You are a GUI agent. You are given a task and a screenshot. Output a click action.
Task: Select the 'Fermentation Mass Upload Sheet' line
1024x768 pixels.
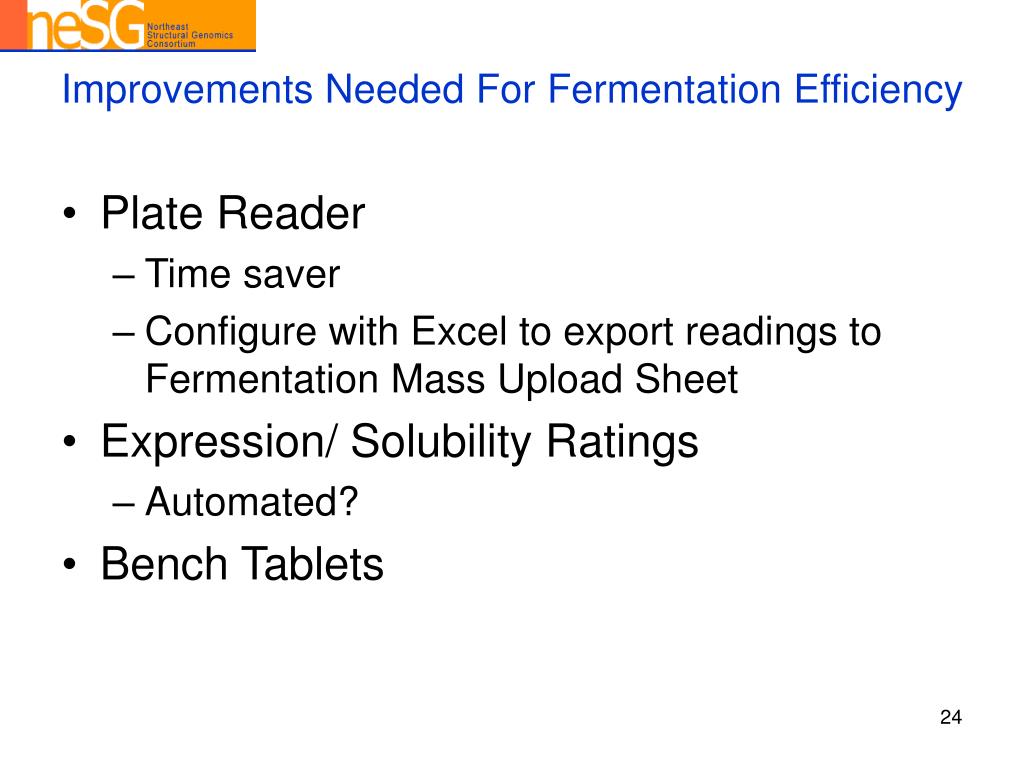[x=441, y=379]
